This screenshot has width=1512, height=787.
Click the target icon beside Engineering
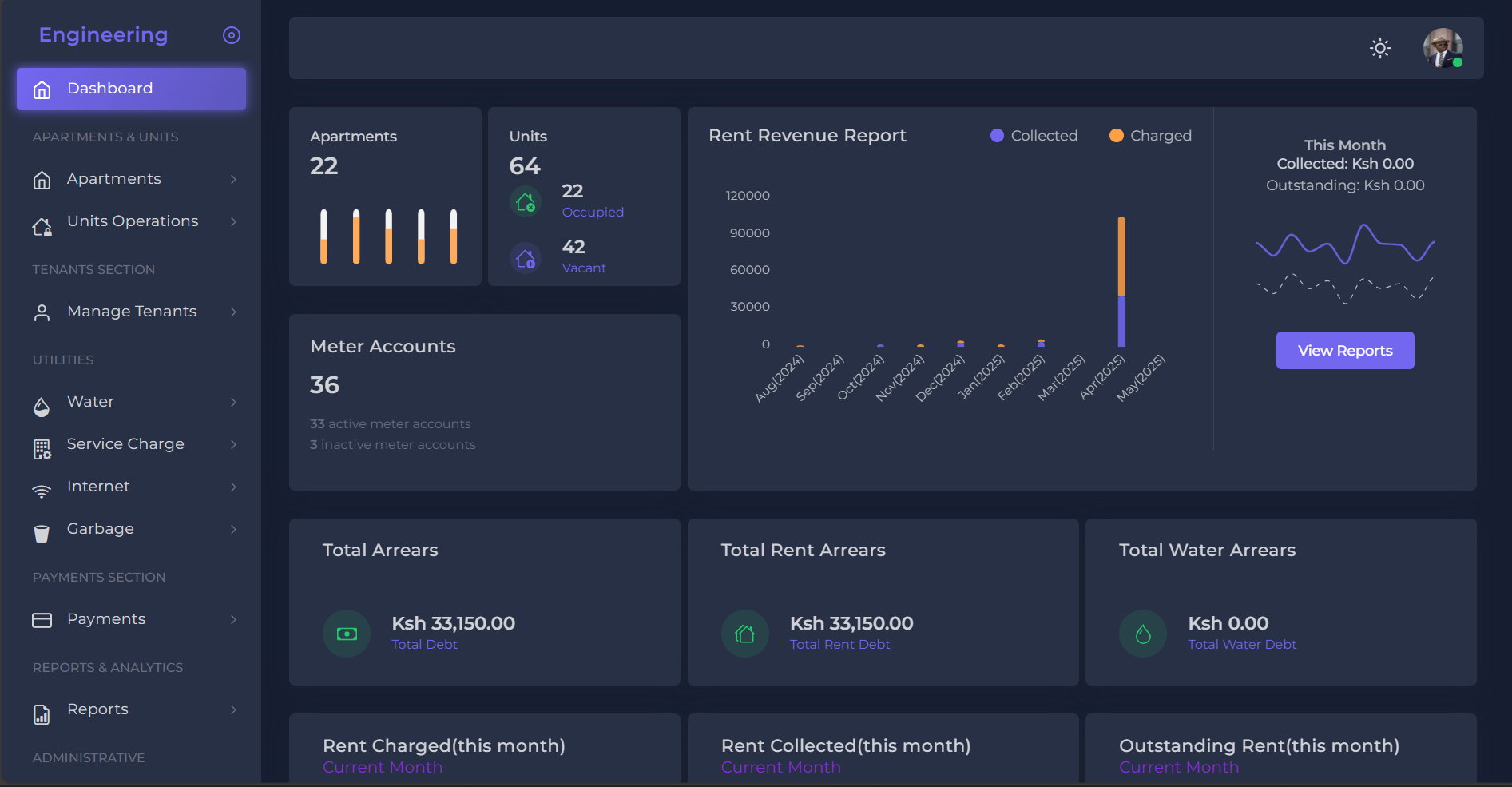[231, 34]
